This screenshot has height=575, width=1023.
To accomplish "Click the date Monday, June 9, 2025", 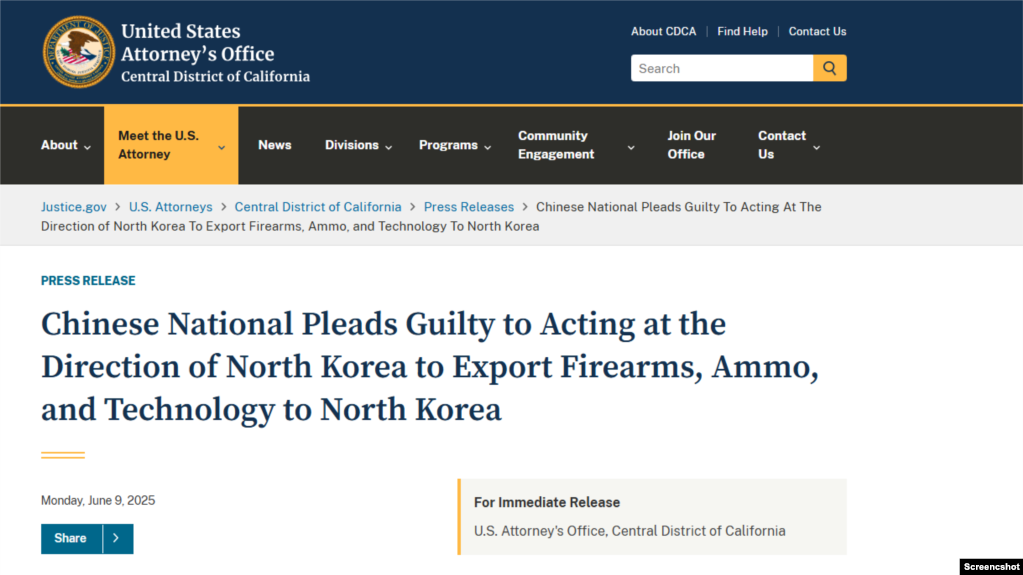I will click(98, 501).
